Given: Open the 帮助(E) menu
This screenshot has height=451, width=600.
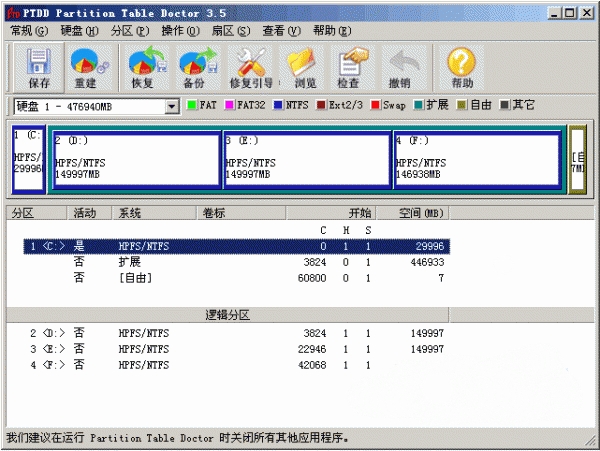Looking at the screenshot, I should point(332,31).
